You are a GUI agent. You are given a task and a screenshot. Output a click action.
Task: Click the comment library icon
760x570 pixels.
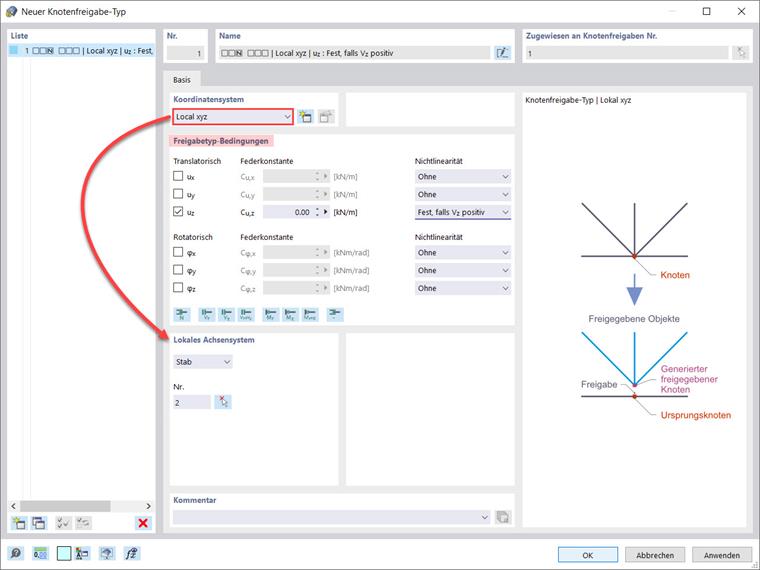(503, 517)
